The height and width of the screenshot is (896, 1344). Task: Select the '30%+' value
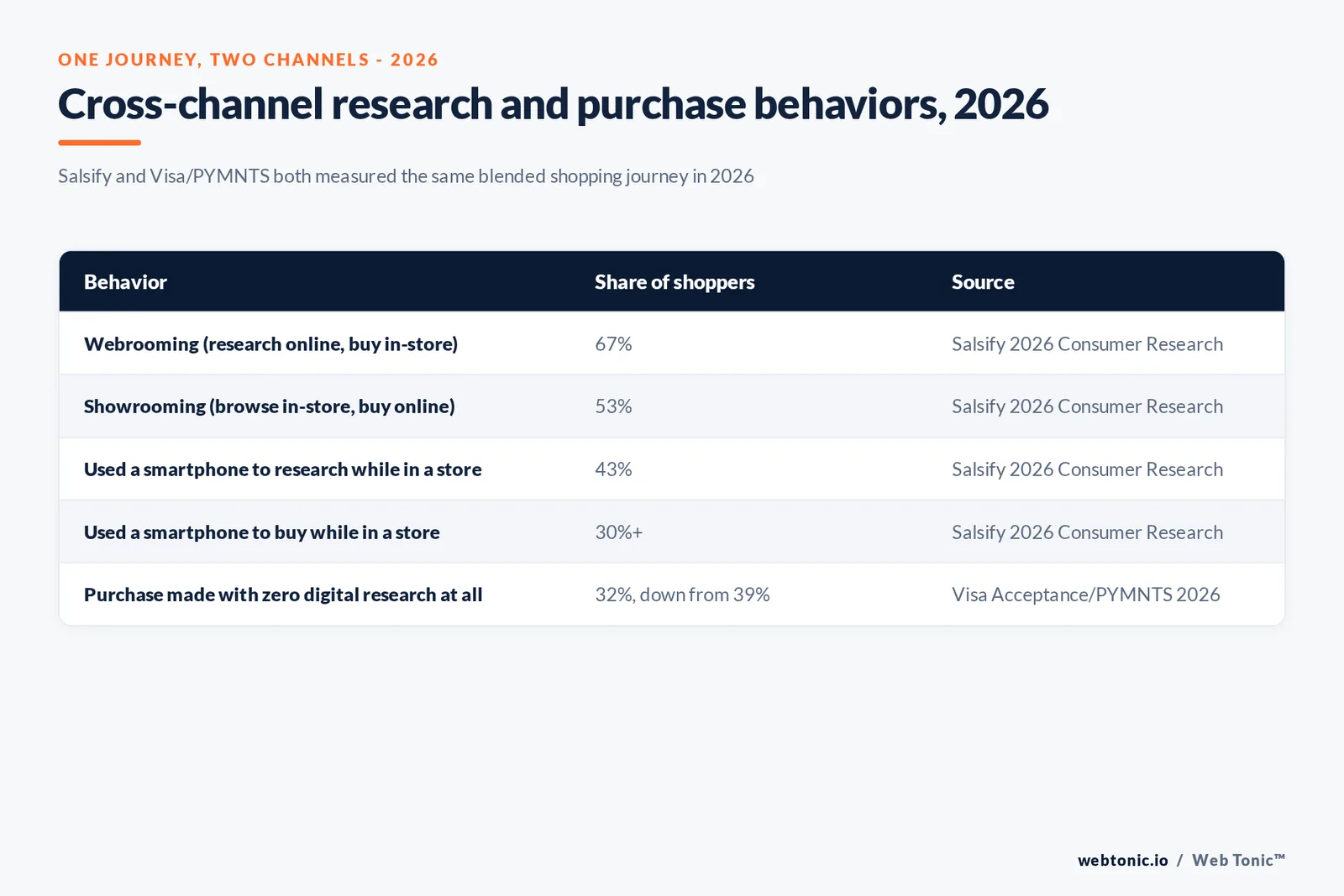pyautogui.click(x=618, y=532)
